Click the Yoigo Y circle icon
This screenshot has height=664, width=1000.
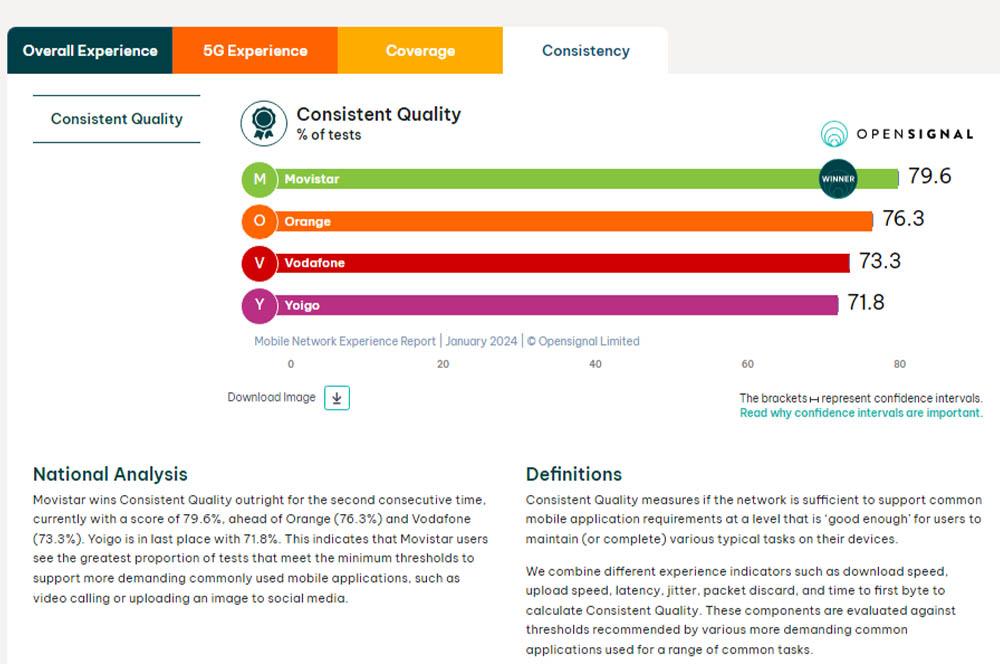tap(259, 305)
